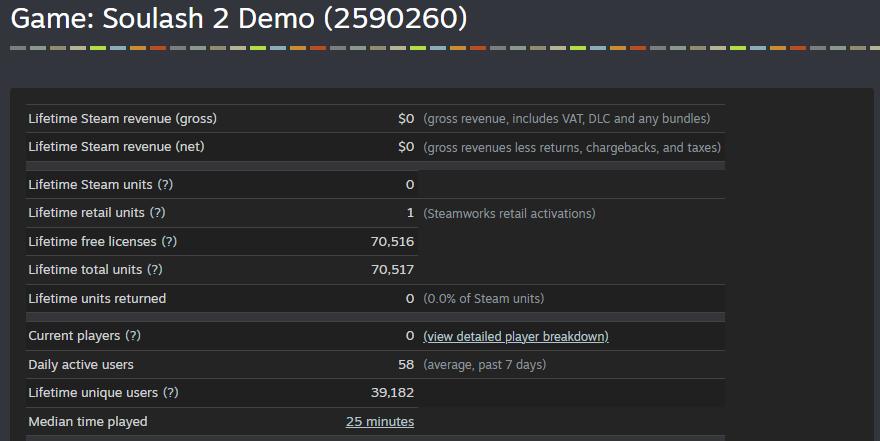This screenshot has width=880, height=441.
Task: Click the Lifetime Steam revenue (net) label
Action: tap(116, 146)
